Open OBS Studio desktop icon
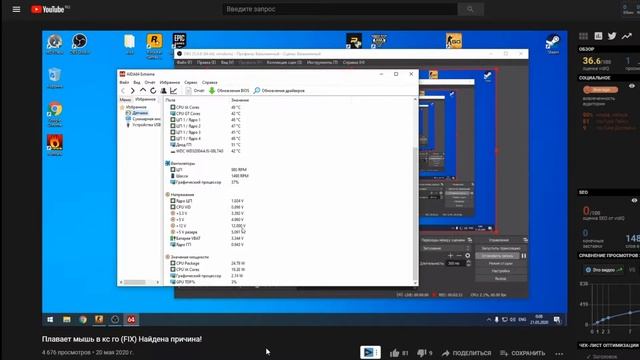 tap(80, 44)
